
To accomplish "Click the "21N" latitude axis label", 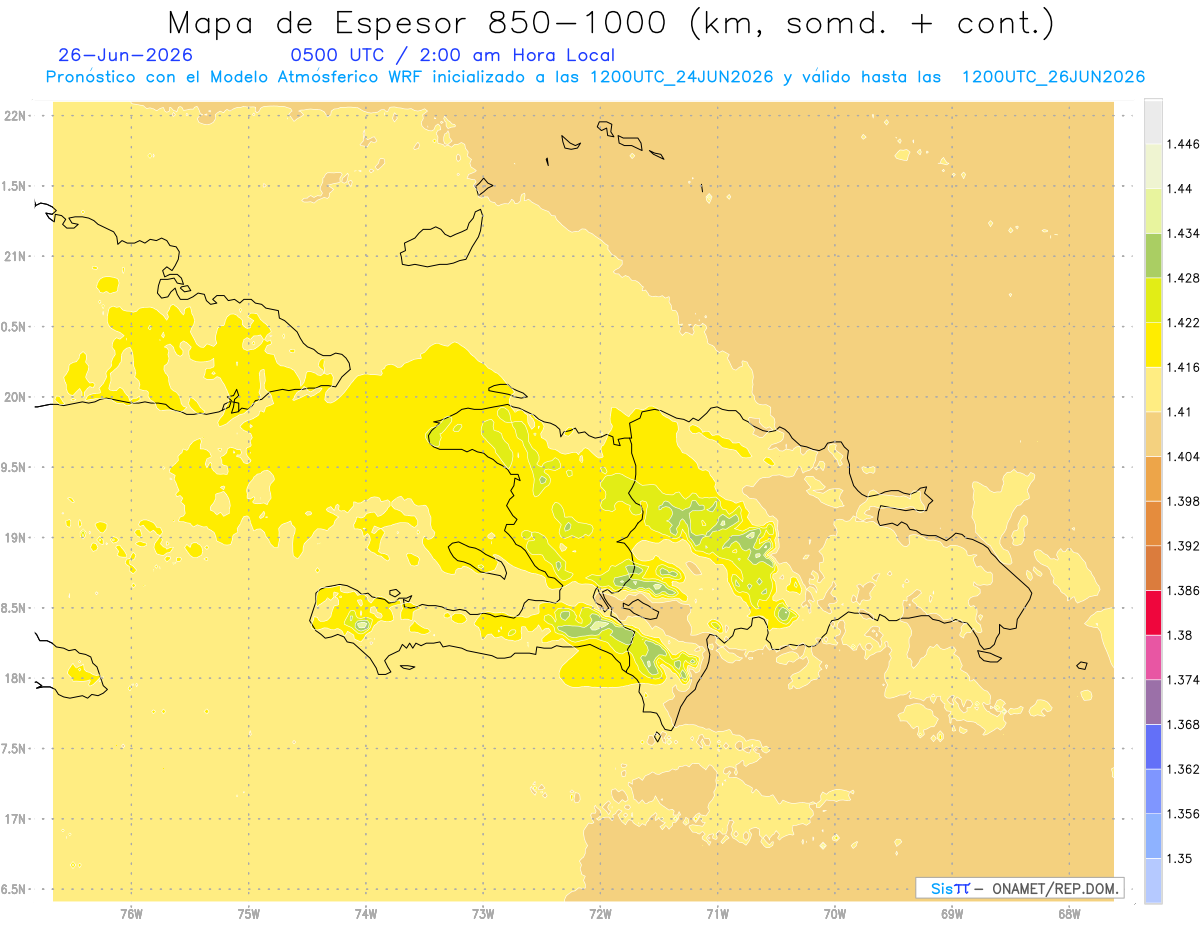I will 15,257.
